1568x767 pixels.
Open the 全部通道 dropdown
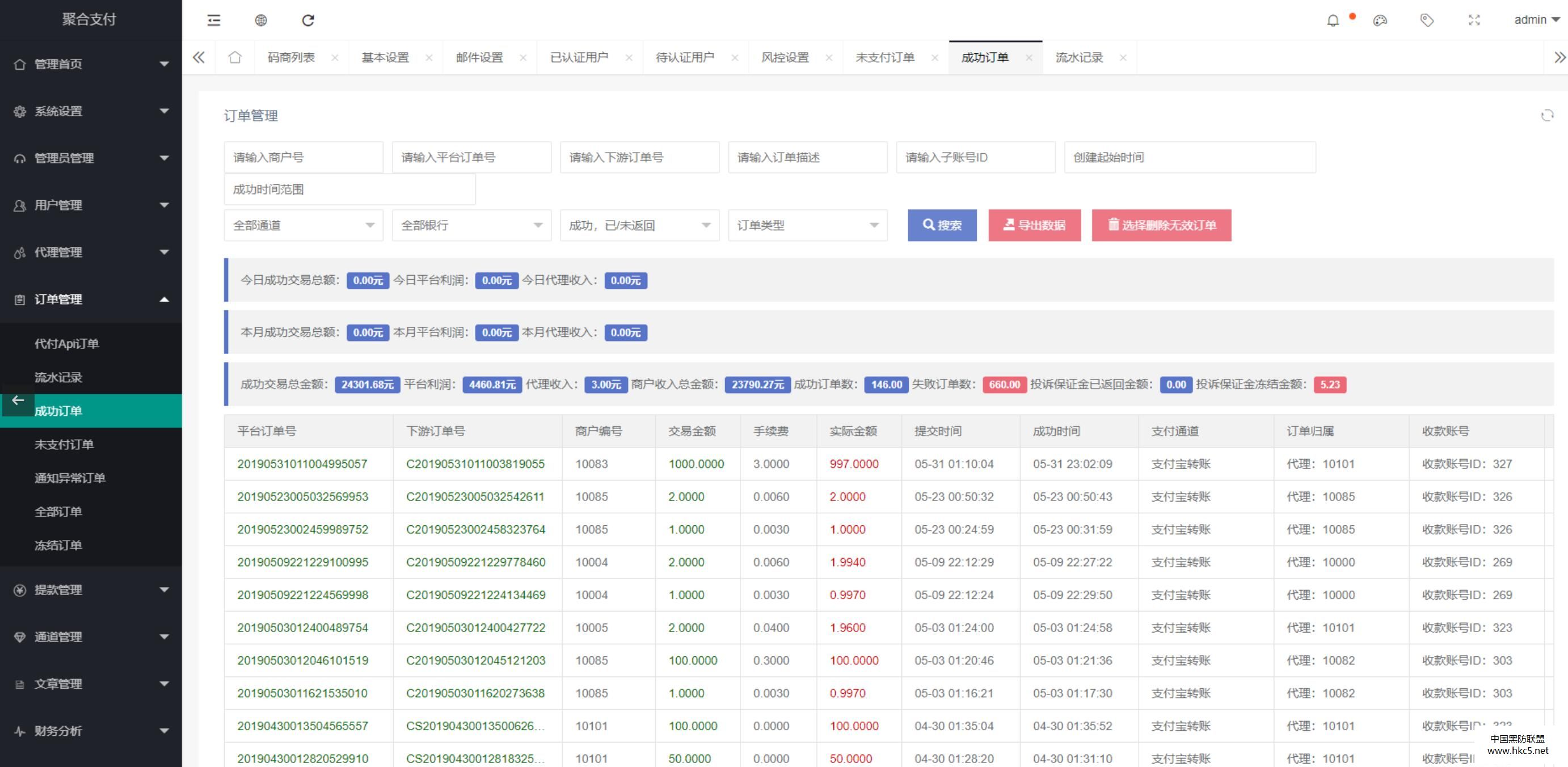303,225
